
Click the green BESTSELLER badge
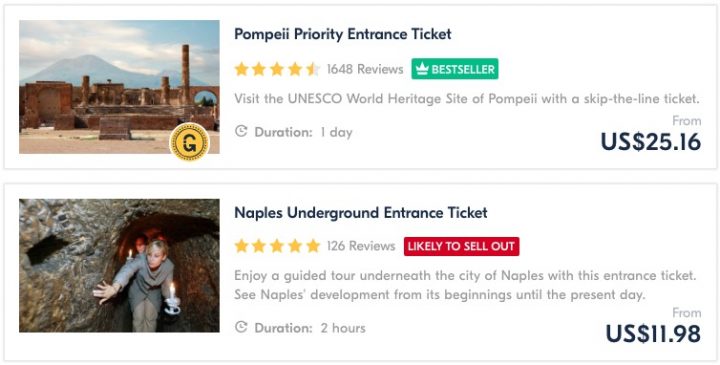click(455, 69)
